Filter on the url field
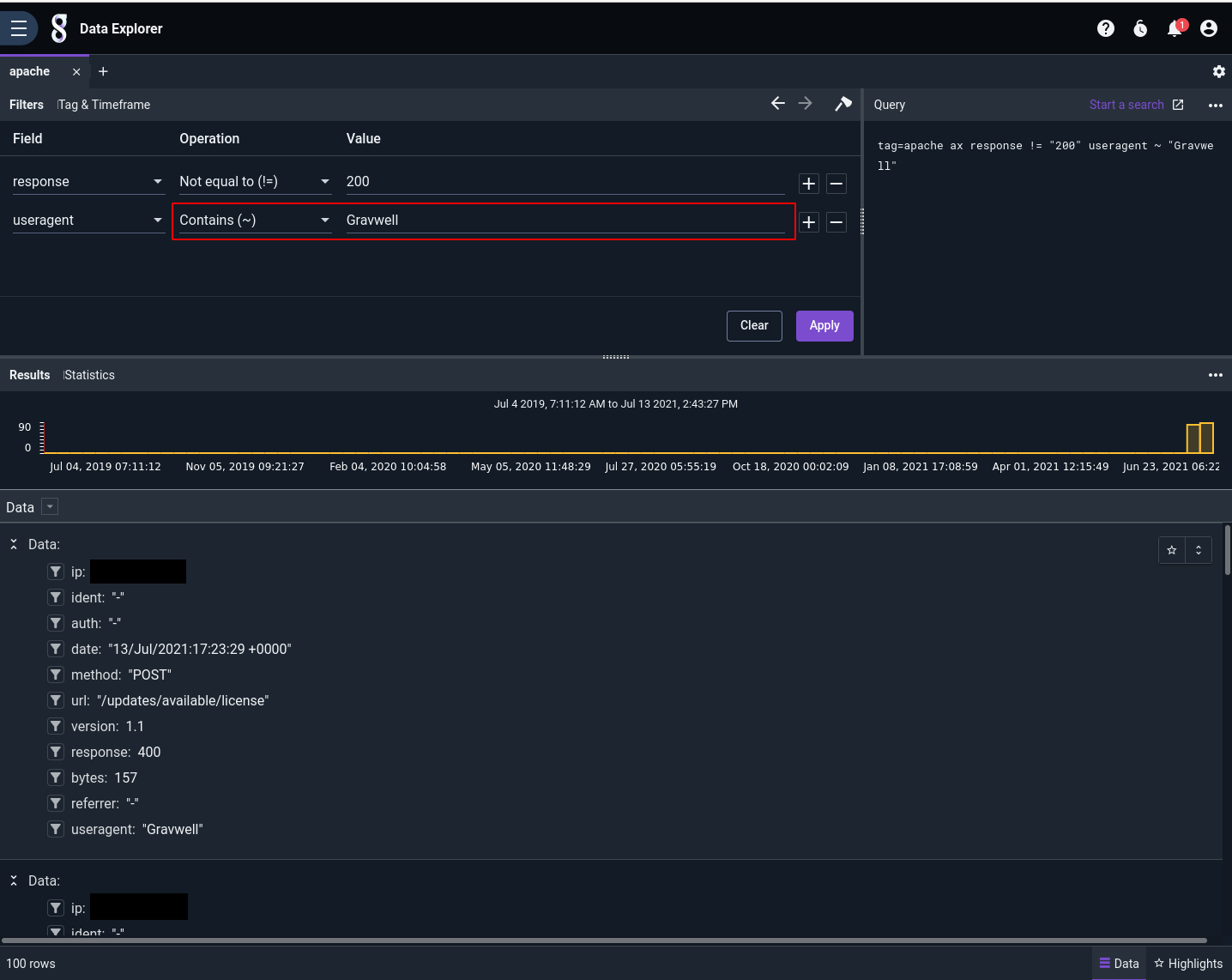The height and width of the screenshot is (980, 1232). point(56,700)
